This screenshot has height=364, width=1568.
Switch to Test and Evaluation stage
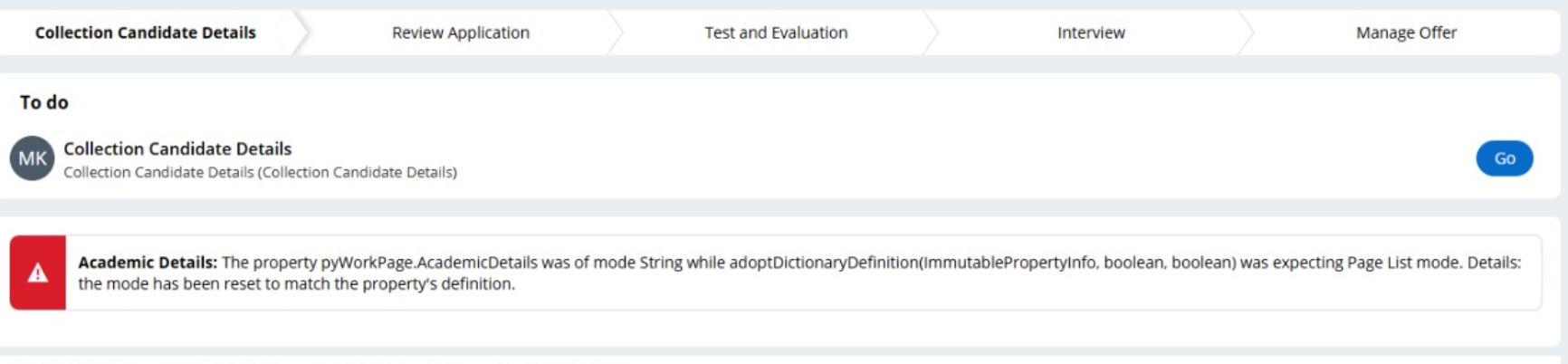pyautogui.click(x=776, y=33)
